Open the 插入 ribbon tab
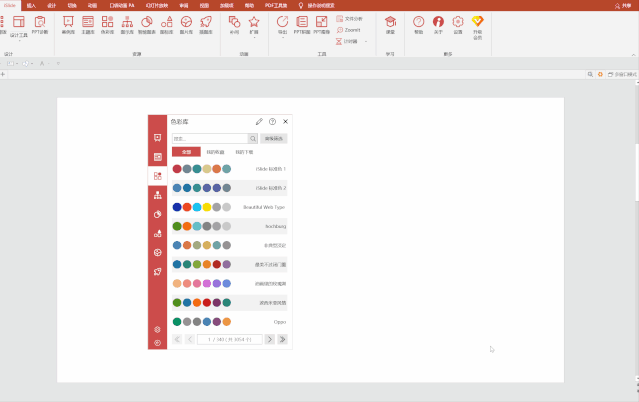639x402 pixels. tap(31, 5)
